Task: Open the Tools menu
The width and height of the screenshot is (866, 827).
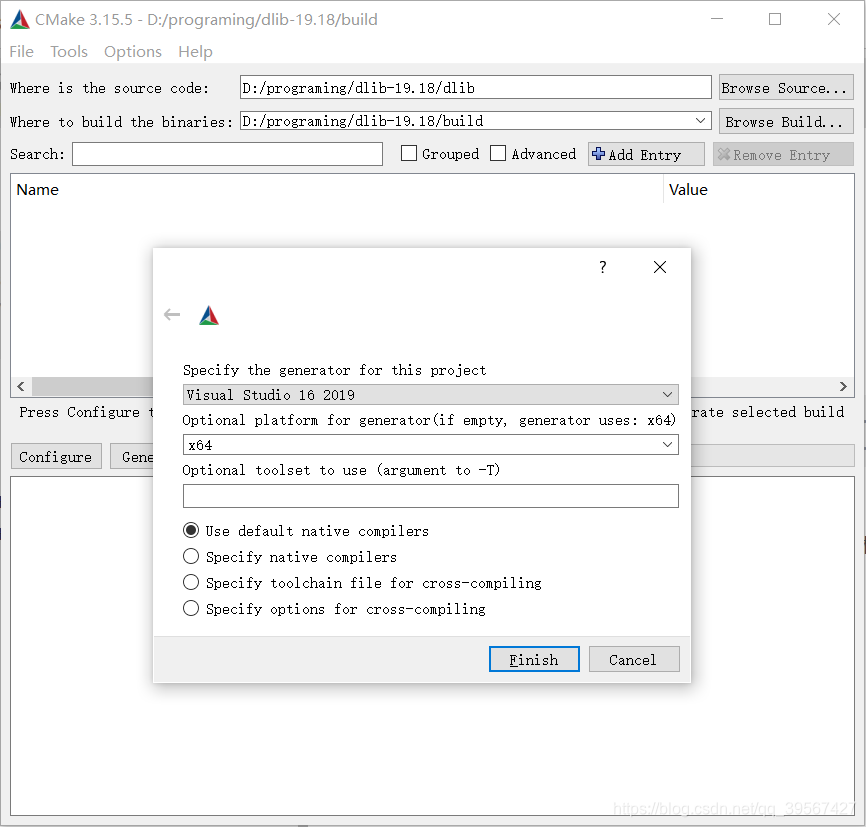Action: pyautogui.click(x=69, y=51)
